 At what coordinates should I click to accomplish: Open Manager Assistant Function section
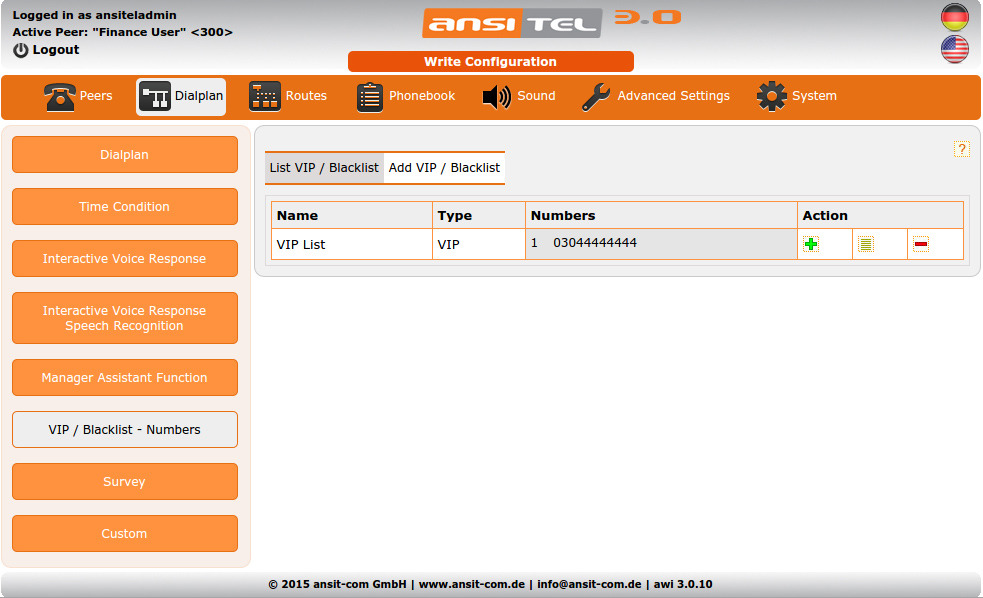tap(125, 378)
